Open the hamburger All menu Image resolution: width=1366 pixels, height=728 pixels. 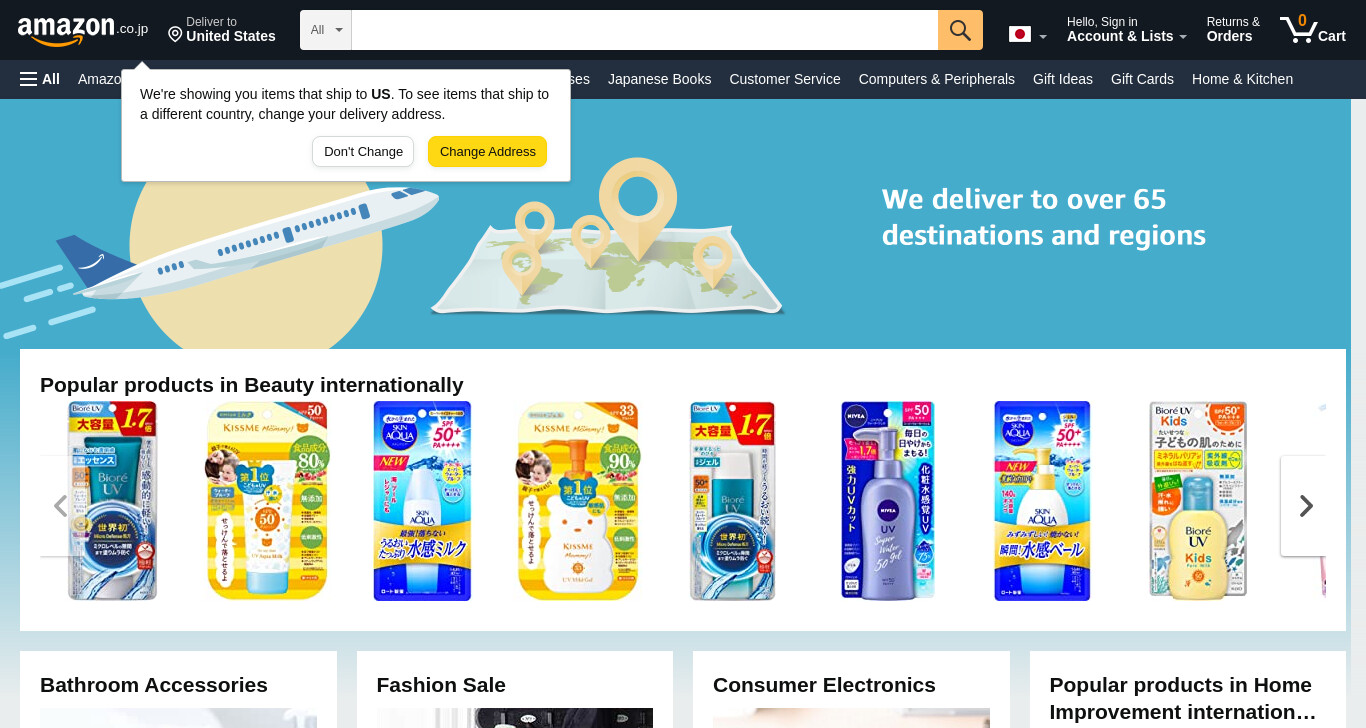coord(40,79)
